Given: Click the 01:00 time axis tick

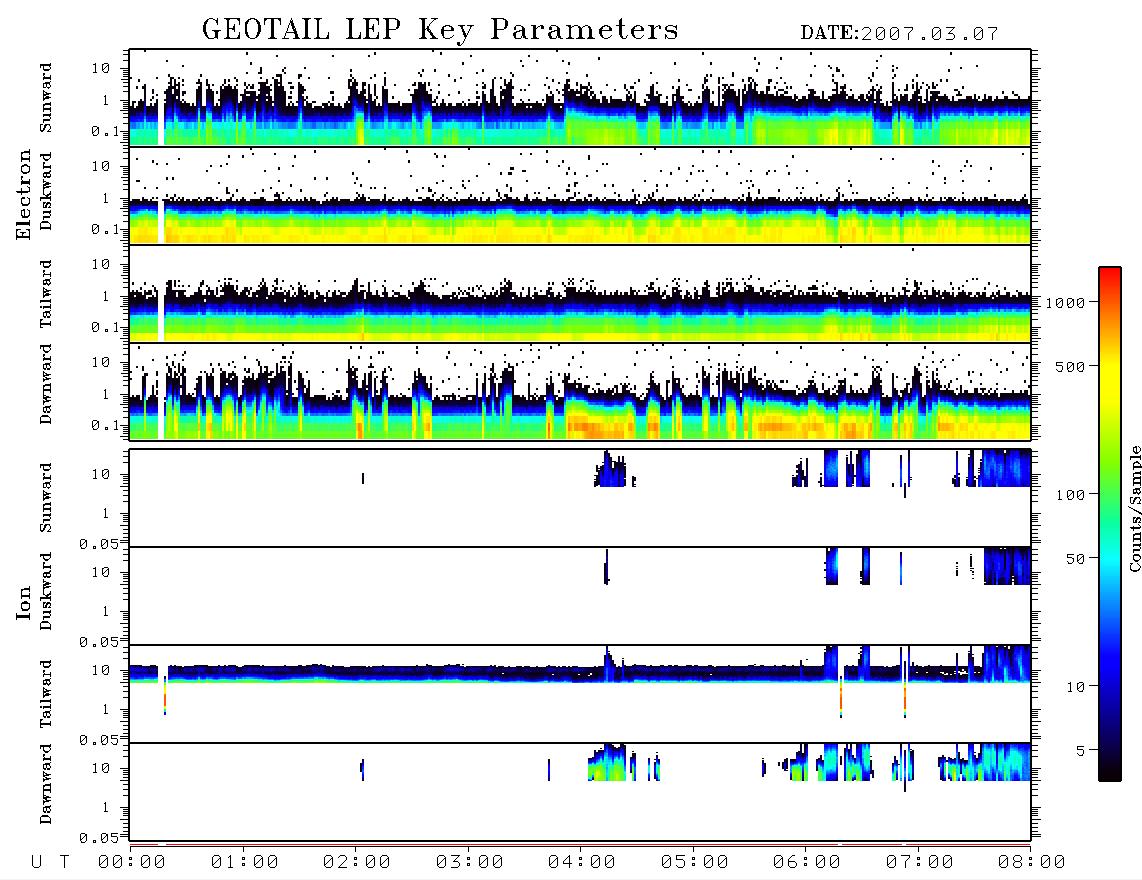Looking at the screenshot, I should point(244,863).
